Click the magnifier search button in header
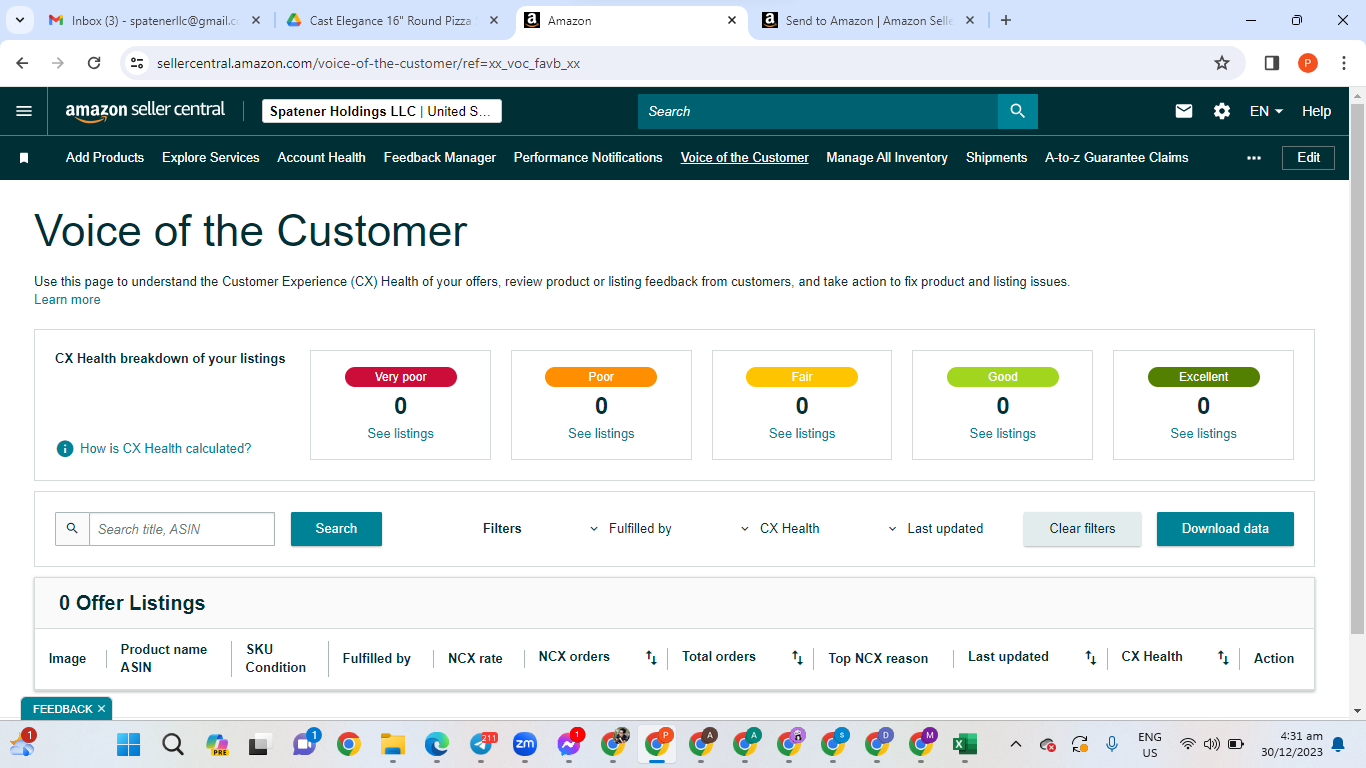This screenshot has width=1366, height=768. point(1018,111)
